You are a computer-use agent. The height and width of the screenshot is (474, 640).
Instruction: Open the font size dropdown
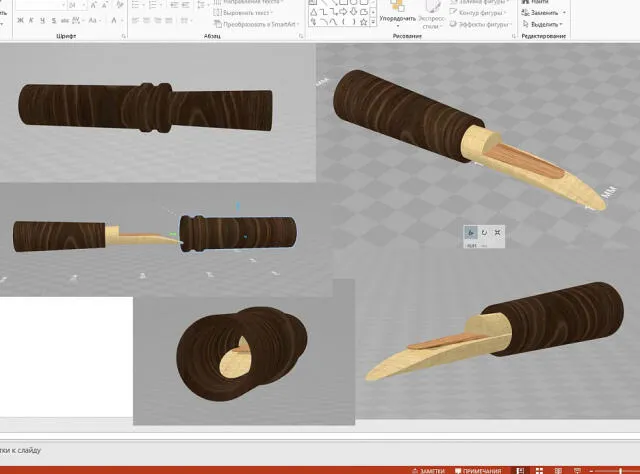click(84, 5)
